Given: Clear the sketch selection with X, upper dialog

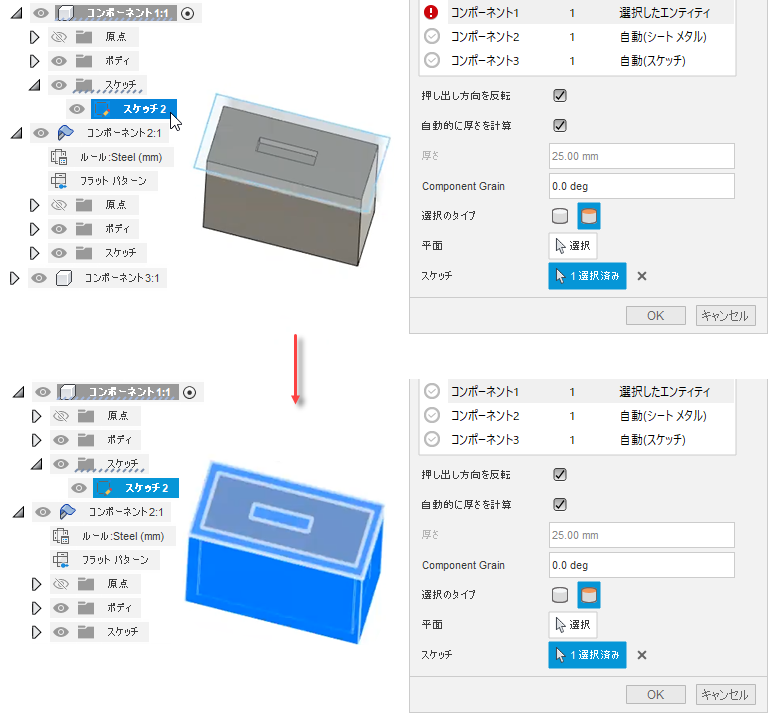Looking at the screenshot, I should (x=642, y=276).
